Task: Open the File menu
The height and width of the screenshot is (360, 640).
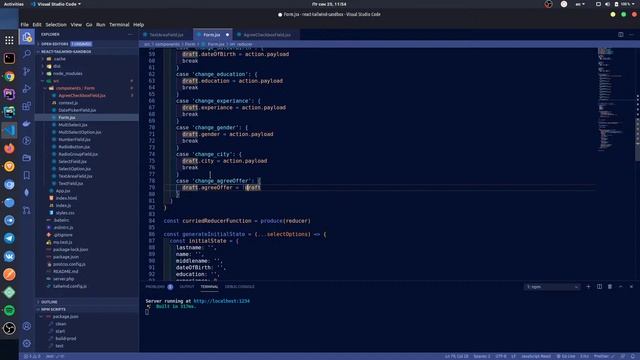Action: pyautogui.click(x=24, y=24)
